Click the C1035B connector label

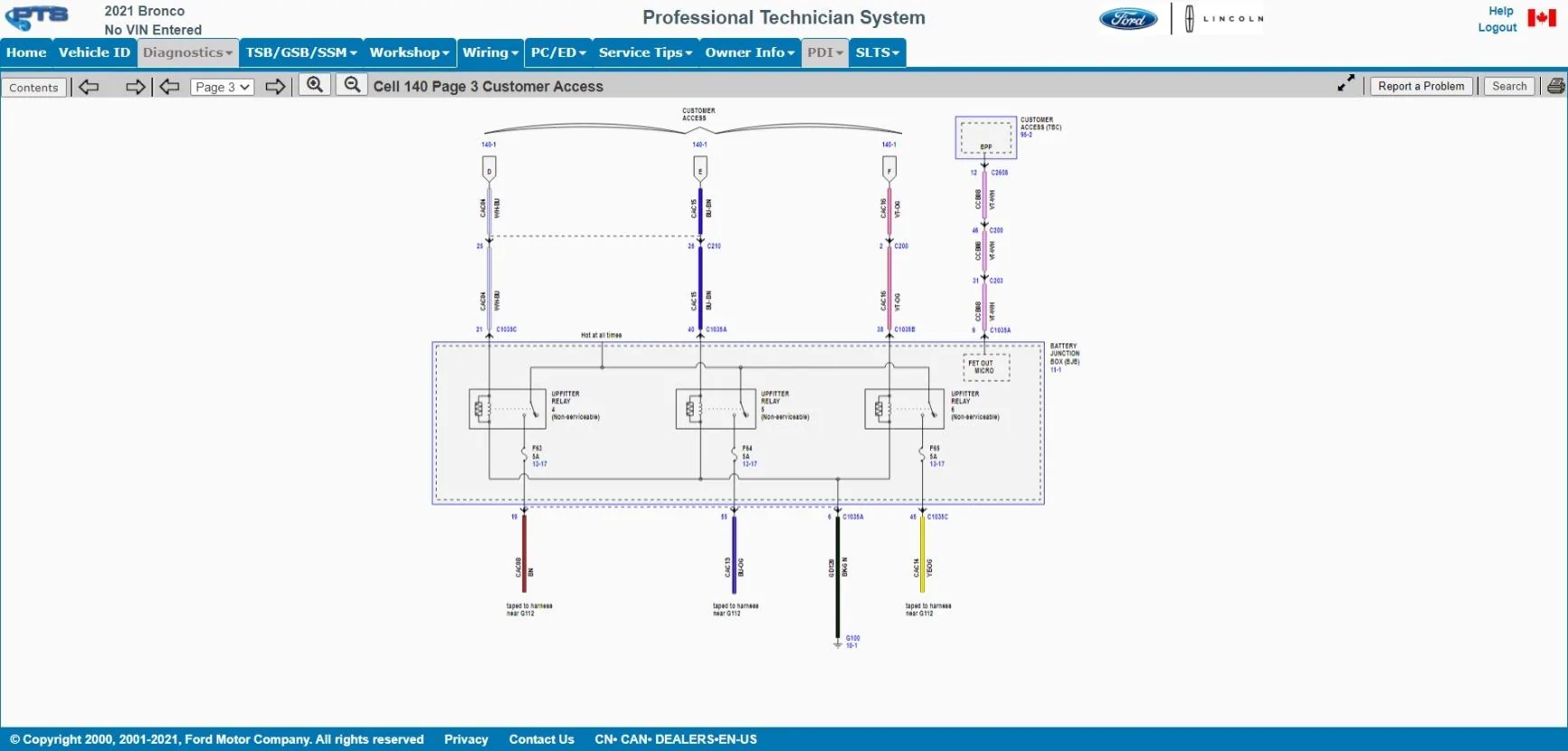905,329
